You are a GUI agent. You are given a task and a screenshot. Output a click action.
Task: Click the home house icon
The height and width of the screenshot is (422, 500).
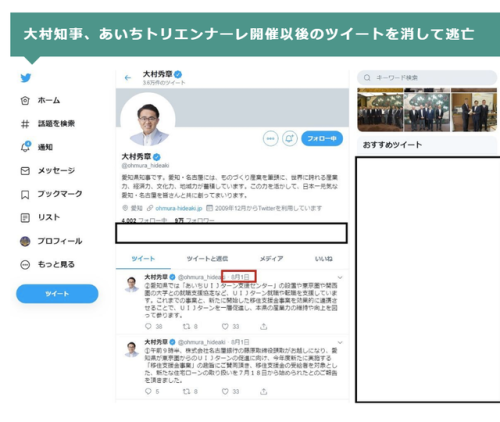(25, 100)
